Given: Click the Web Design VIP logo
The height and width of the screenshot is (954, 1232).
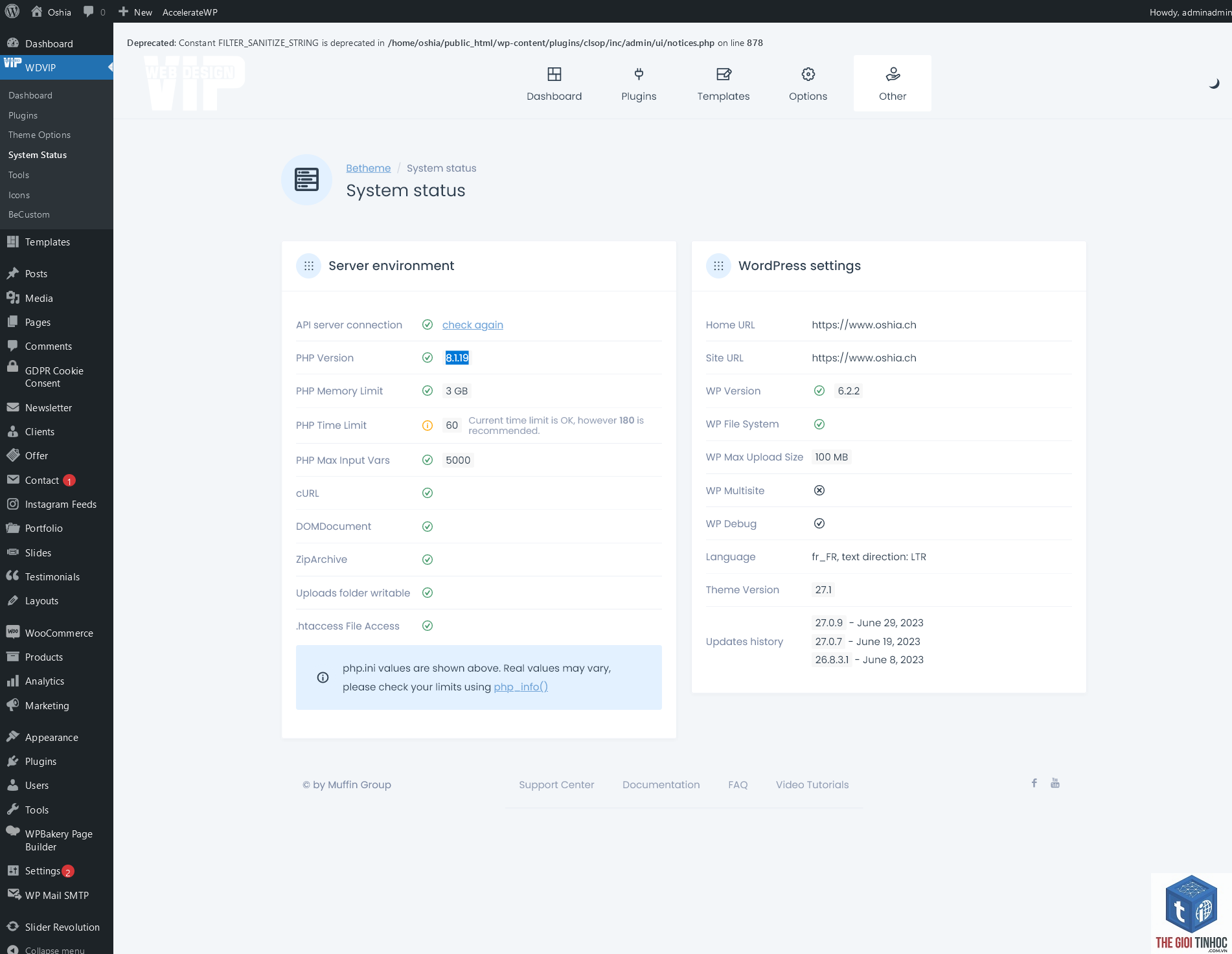Looking at the screenshot, I should click(194, 83).
